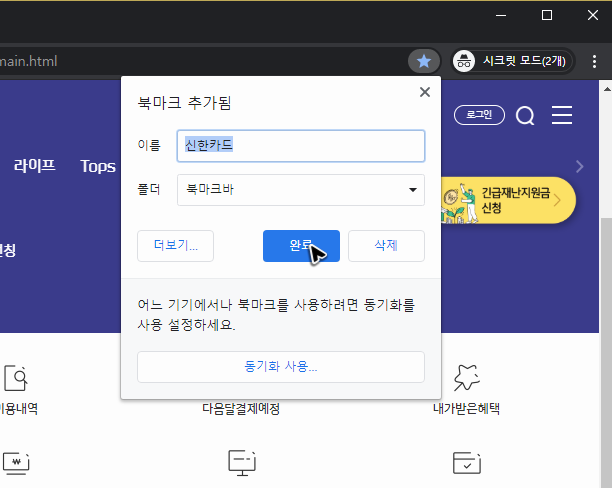Viewport: 612px width, 488px height.
Task: Maximize the browser window
Action: 547,15
